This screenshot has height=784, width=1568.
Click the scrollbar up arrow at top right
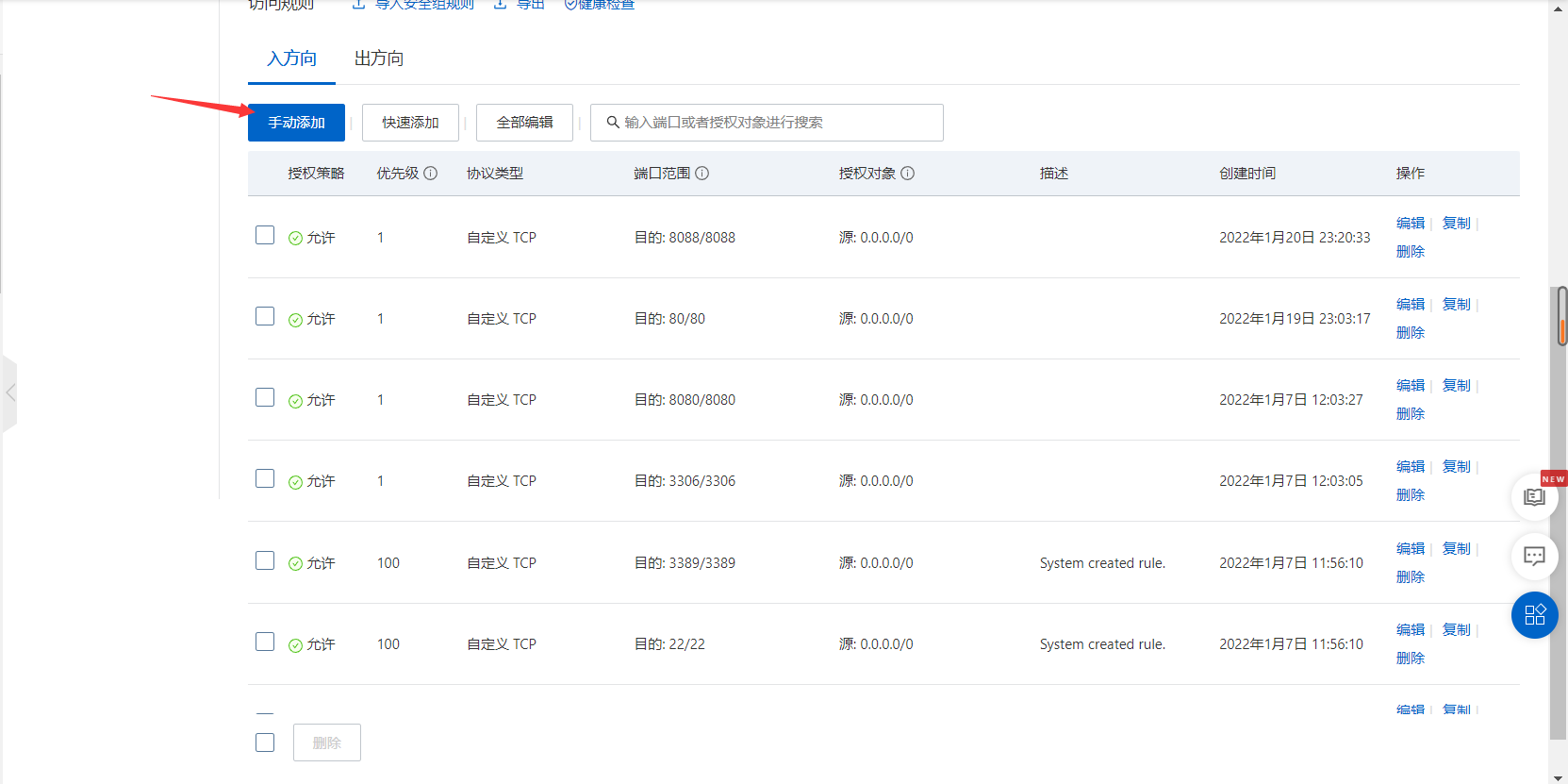[x=1559, y=8]
